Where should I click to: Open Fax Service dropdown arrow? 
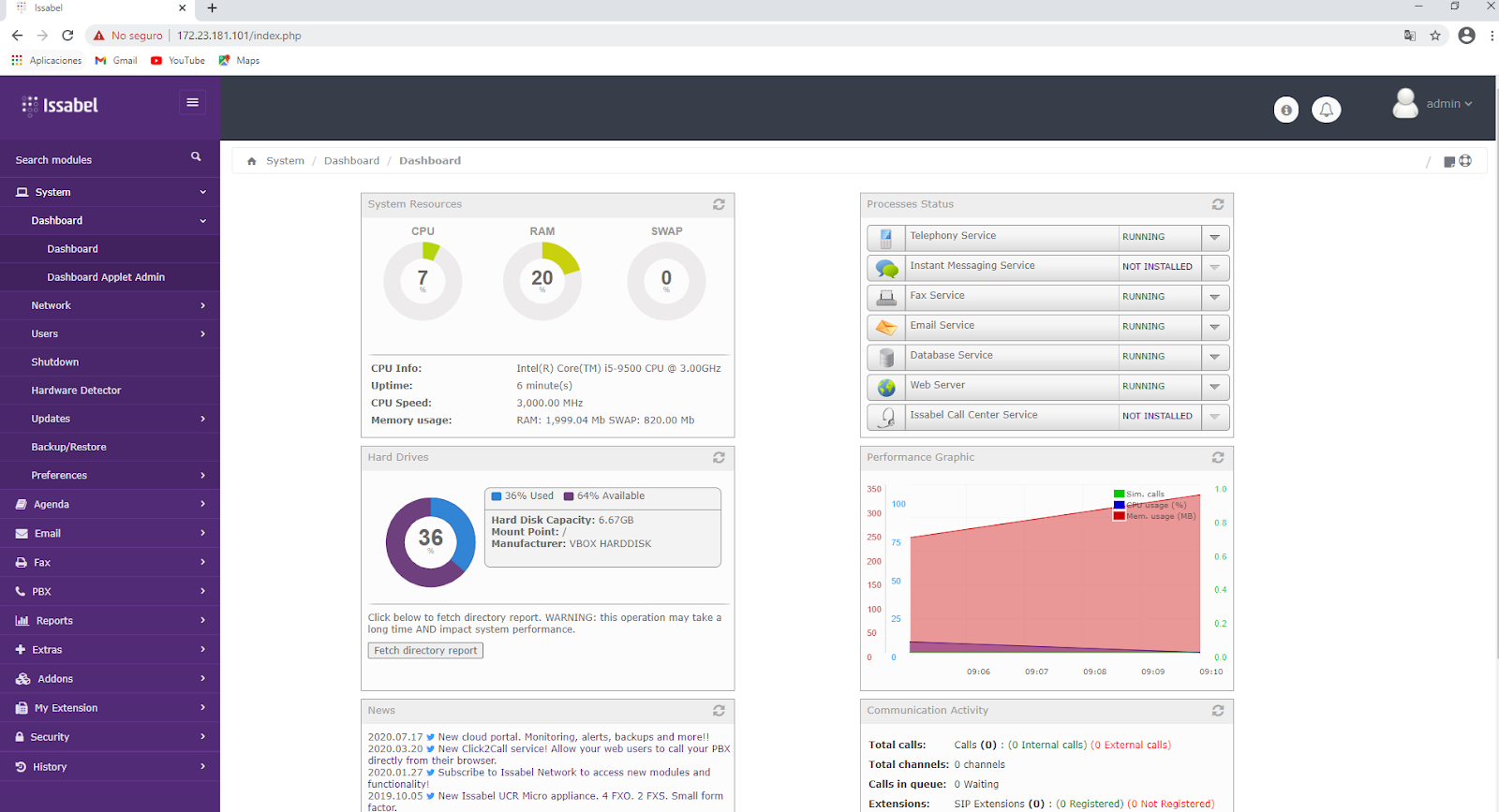[x=1215, y=298]
